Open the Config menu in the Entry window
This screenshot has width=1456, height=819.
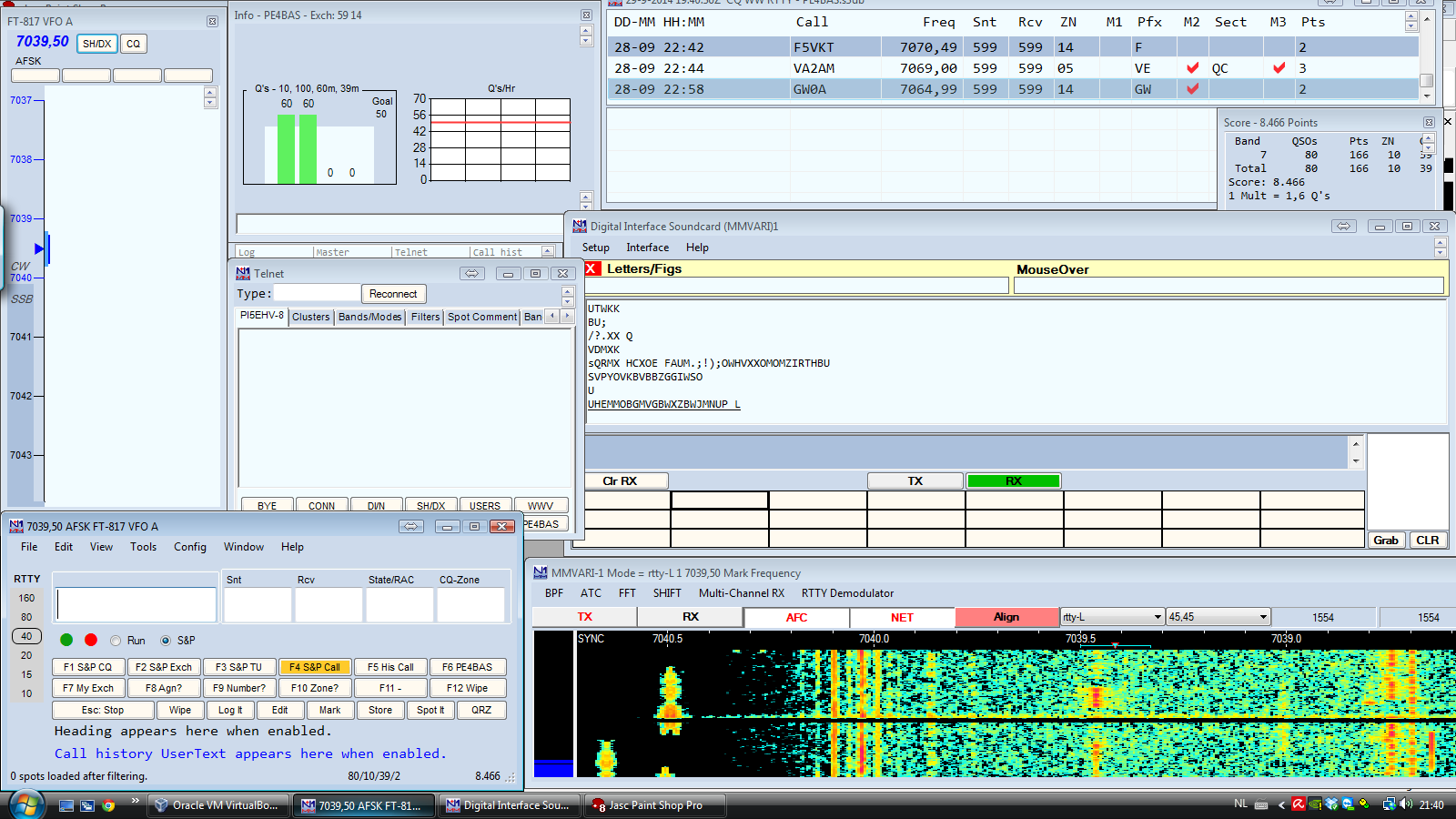pos(190,547)
